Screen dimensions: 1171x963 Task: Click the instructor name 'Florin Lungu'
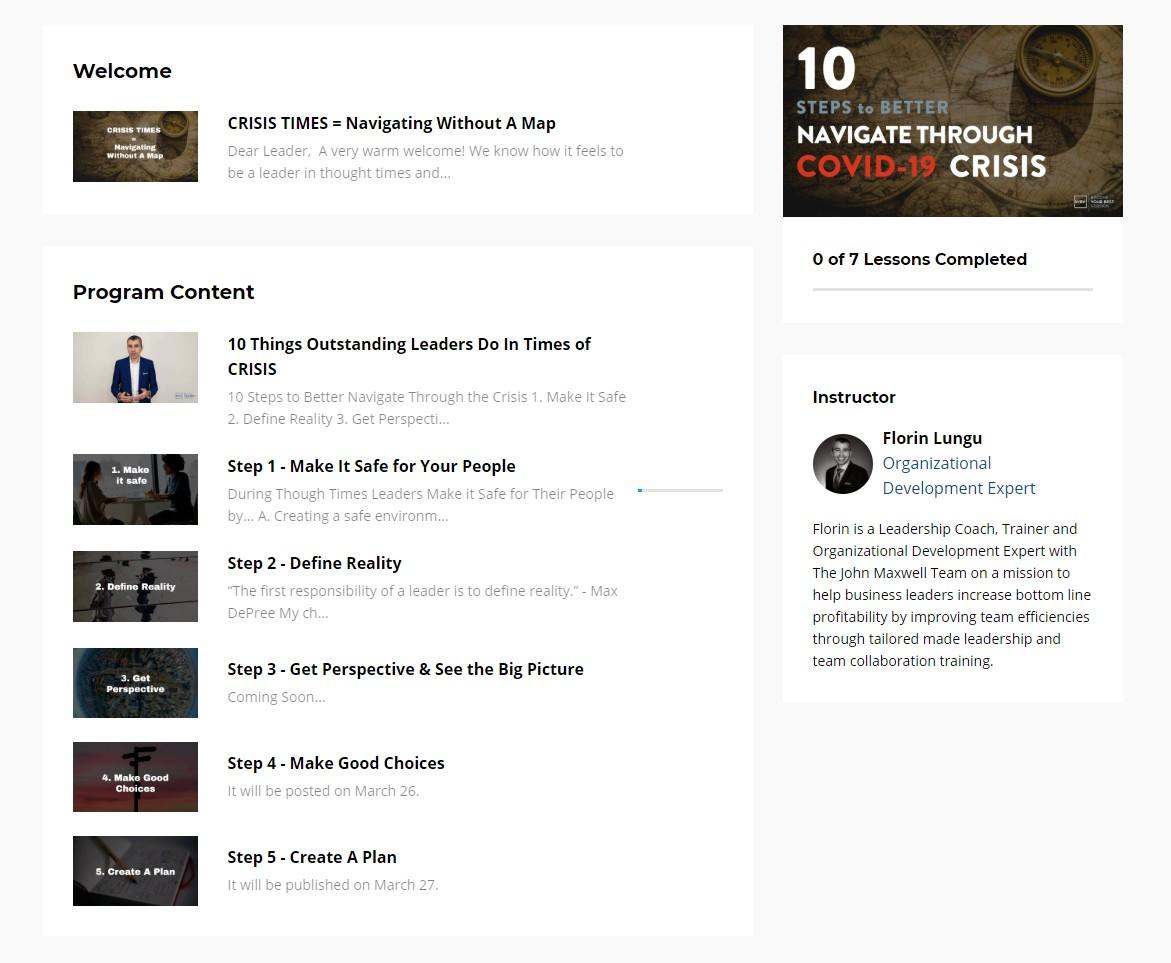[932, 439]
